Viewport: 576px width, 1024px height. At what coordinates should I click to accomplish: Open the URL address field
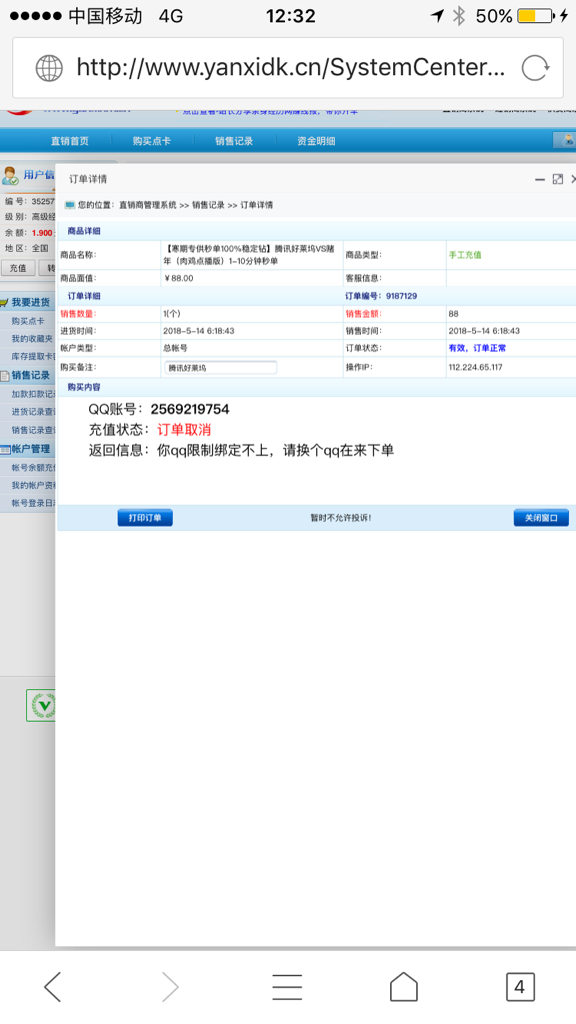(x=288, y=68)
